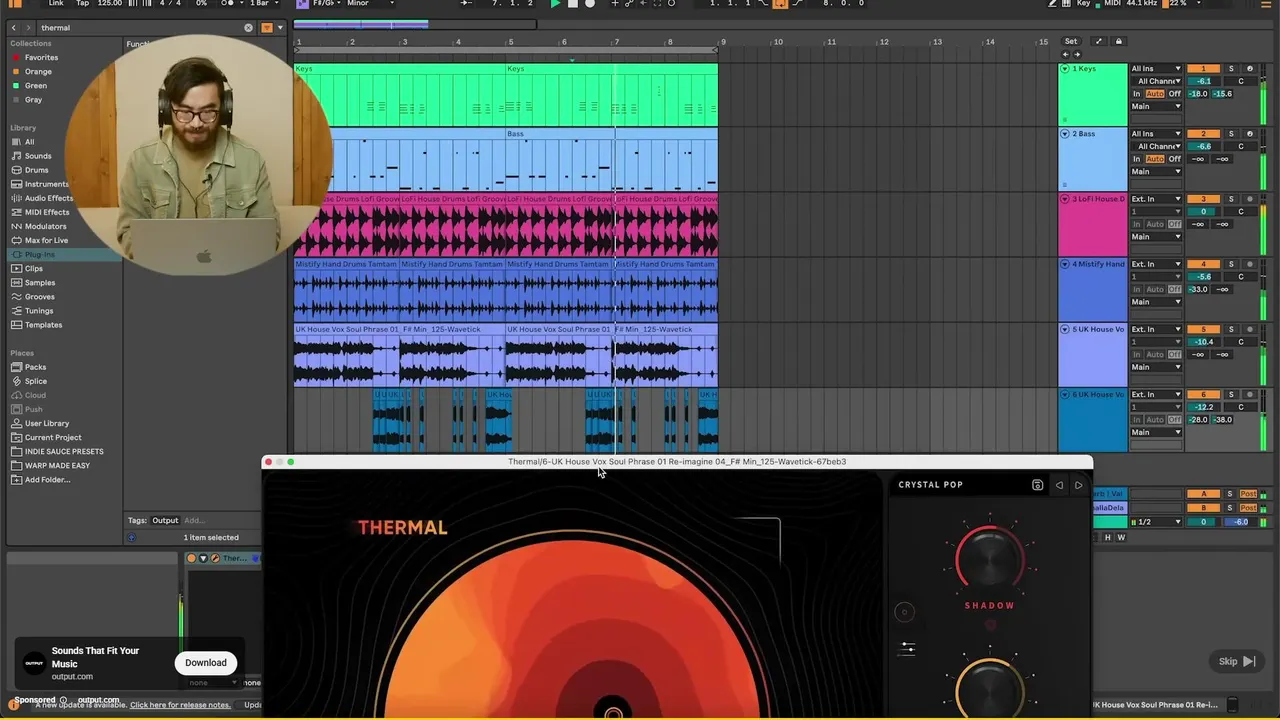This screenshot has width=1280, height=720.
Task: Open WARP MADE EASY folder
Action: (x=57, y=465)
